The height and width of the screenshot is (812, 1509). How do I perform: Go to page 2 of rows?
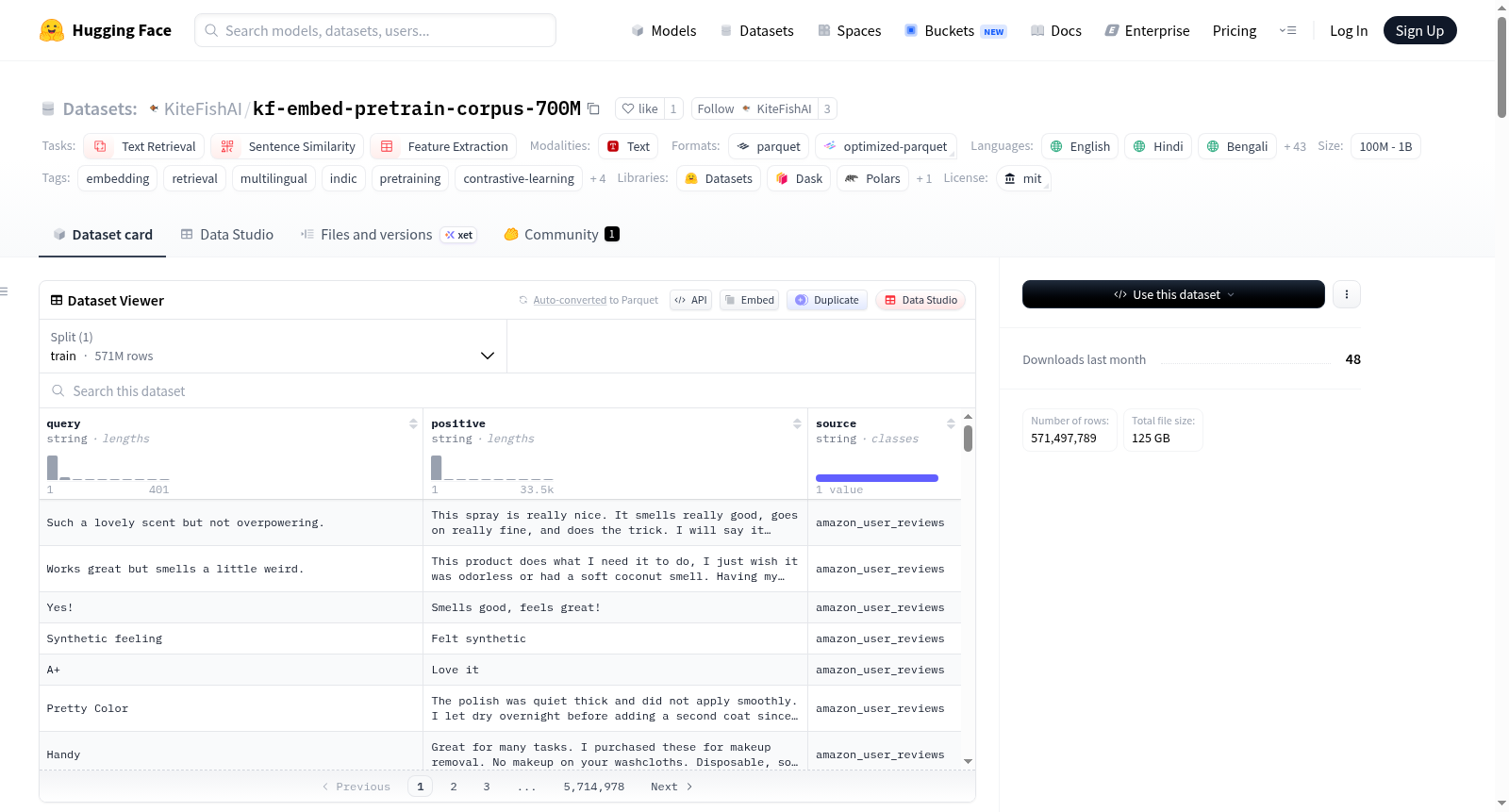[454, 787]
